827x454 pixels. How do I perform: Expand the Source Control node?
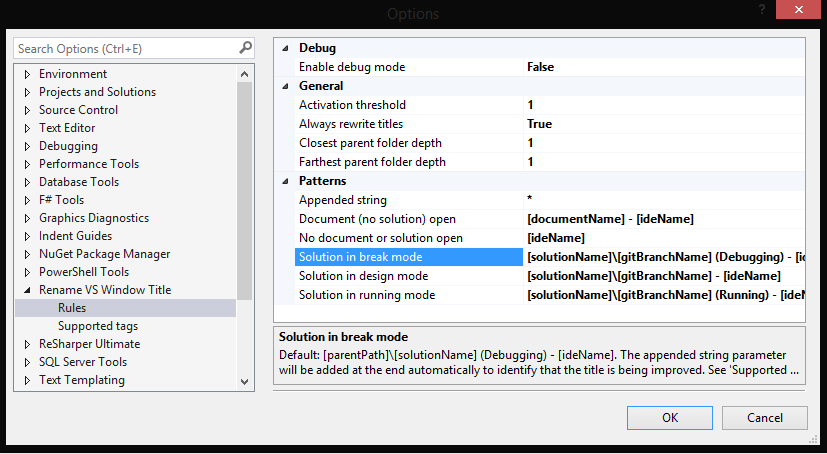(27, 110)
